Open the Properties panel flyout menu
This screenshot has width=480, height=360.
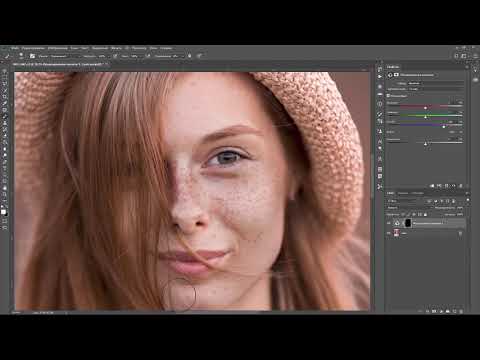pos(467,67)
